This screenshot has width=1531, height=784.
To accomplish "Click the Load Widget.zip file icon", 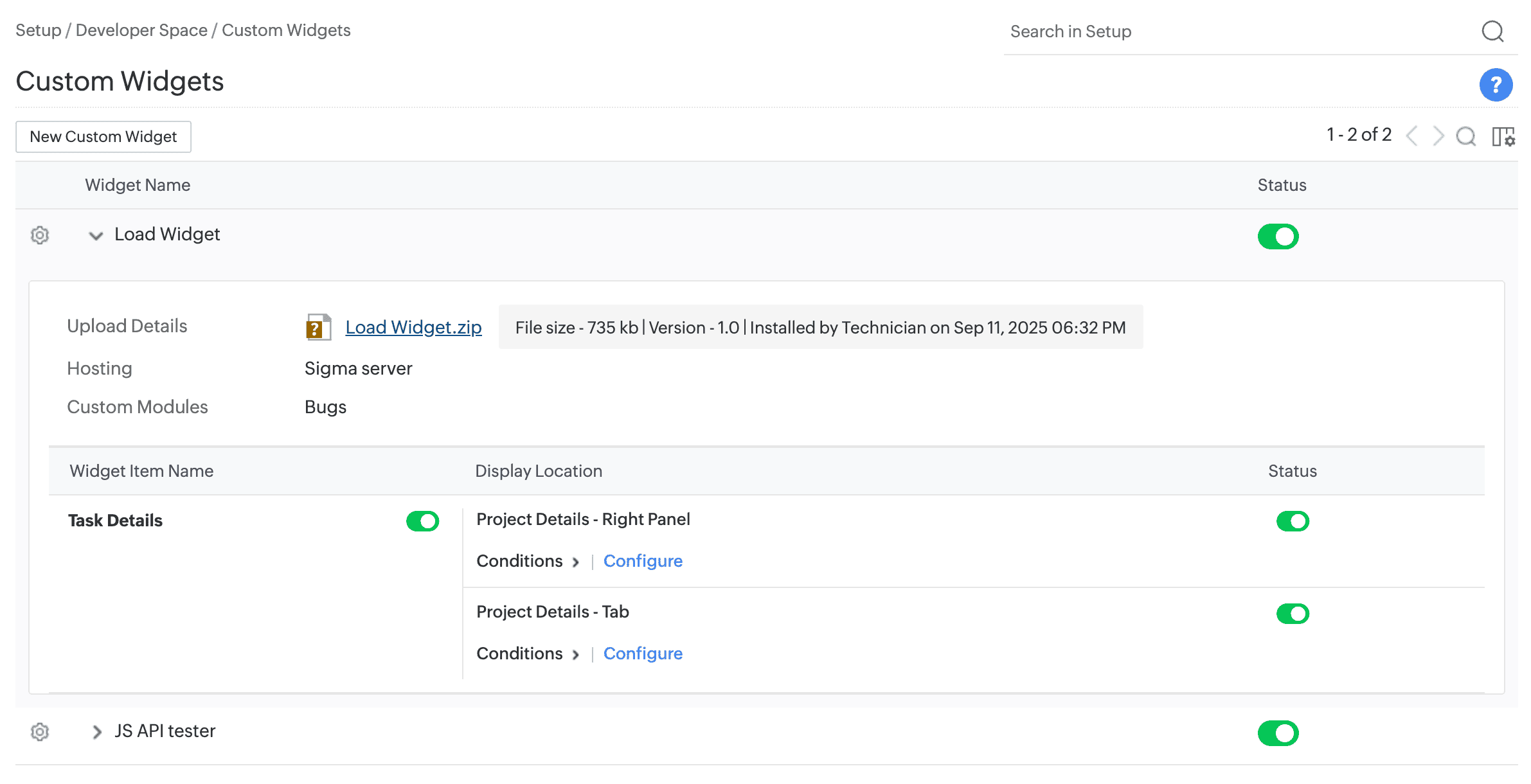I will 318,327.
